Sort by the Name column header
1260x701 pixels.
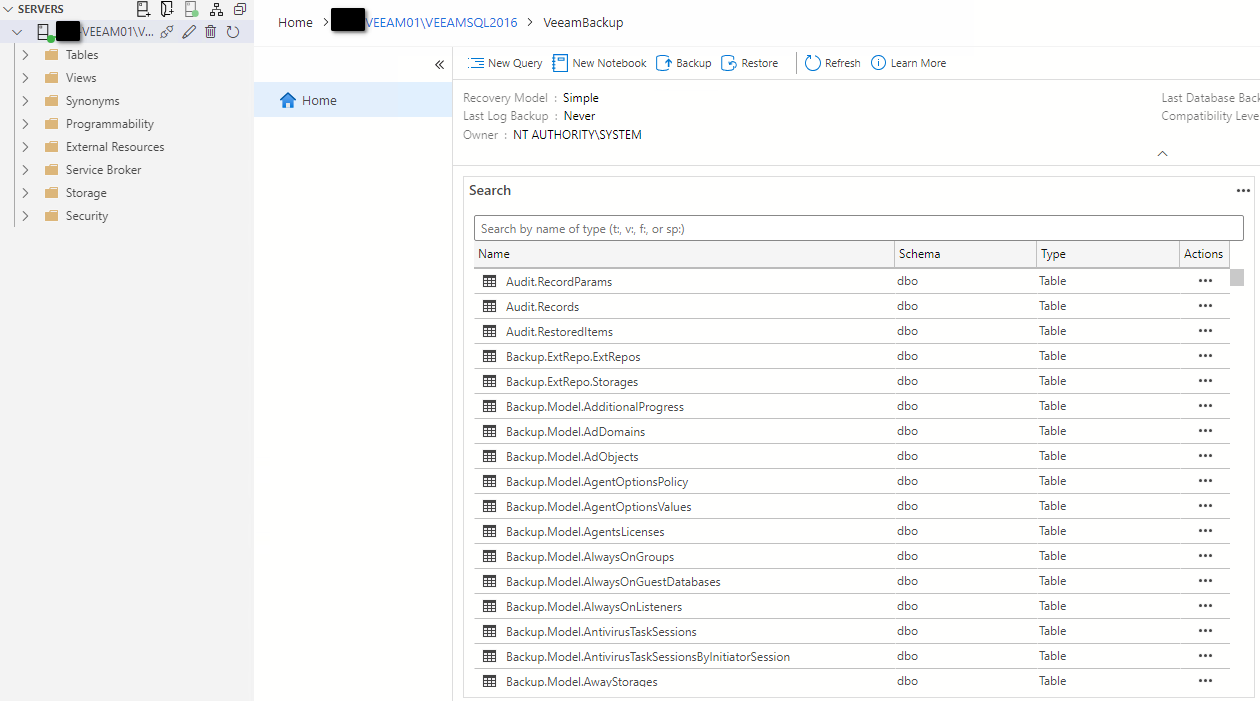coord(684,254)
